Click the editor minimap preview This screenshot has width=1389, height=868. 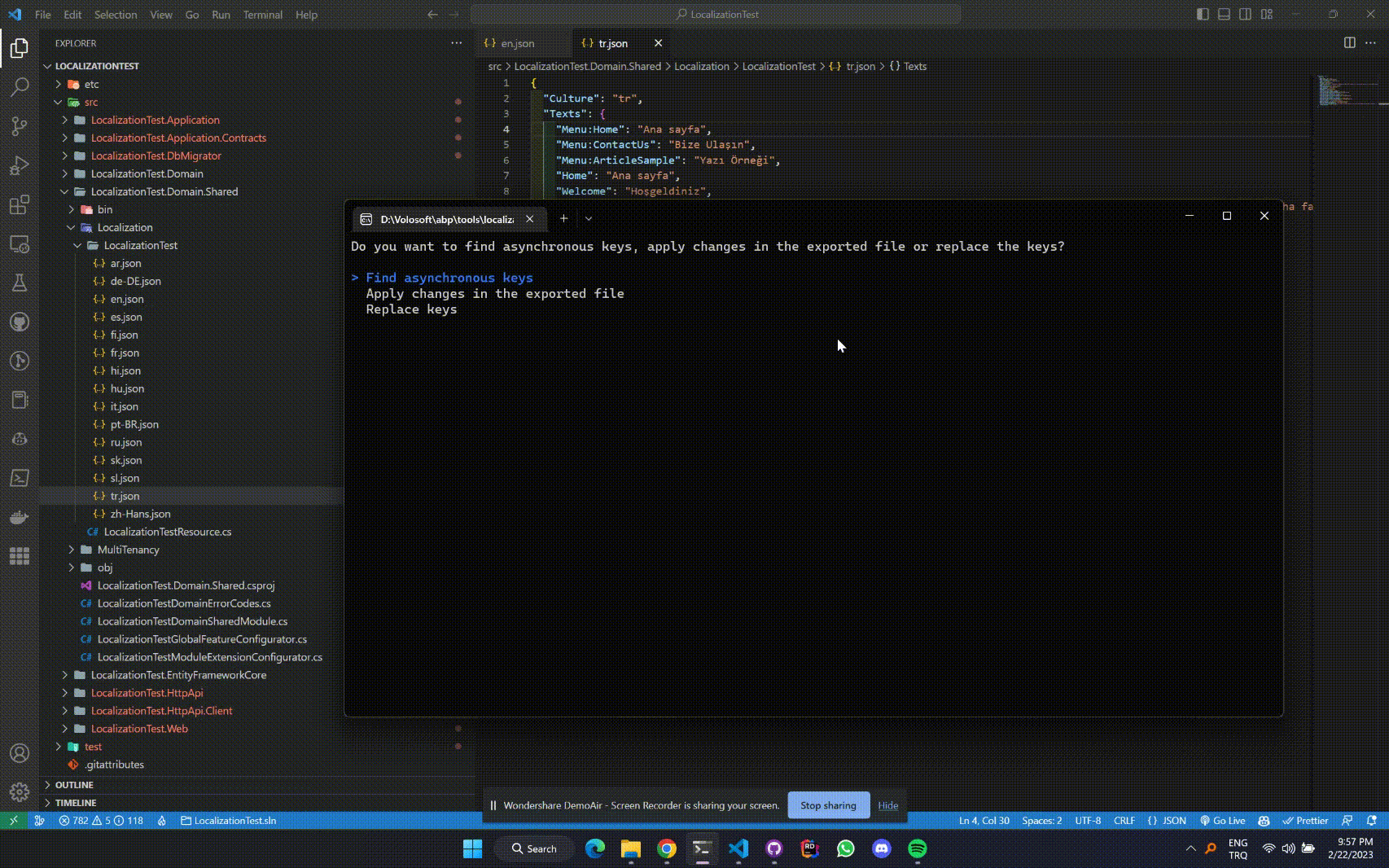tap(1335, 90)
